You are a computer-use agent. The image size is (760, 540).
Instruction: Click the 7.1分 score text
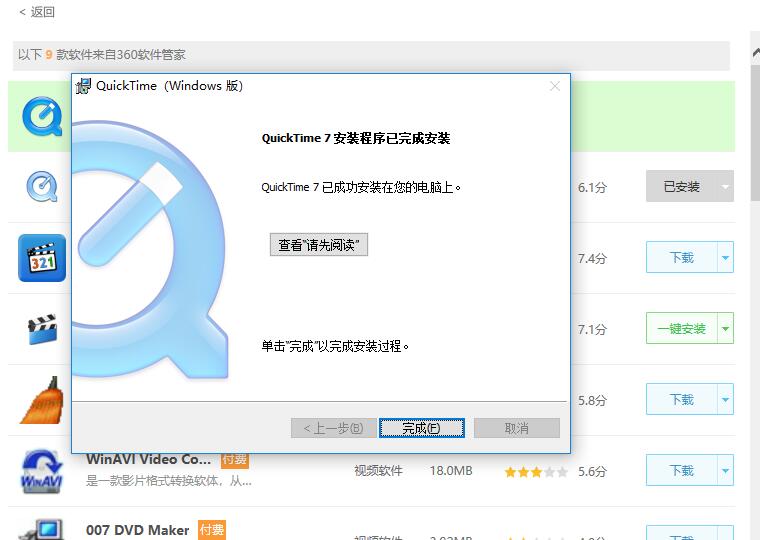pos(592,330)
